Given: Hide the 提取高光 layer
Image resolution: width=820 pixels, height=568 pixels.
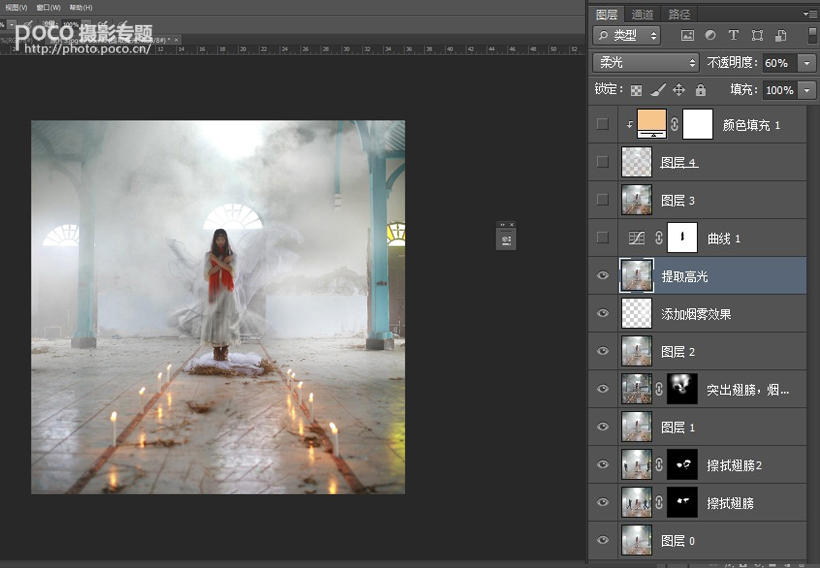Looking at the screenshot, I should click(602, 275).
